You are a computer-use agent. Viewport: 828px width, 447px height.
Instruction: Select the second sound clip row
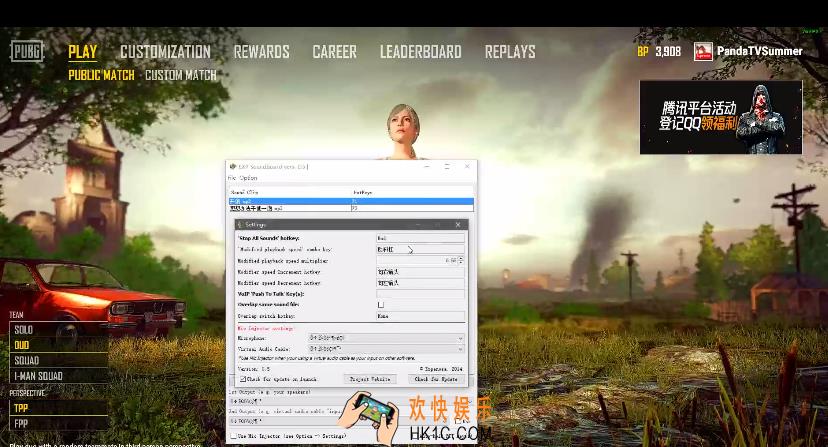click(351, 208)
